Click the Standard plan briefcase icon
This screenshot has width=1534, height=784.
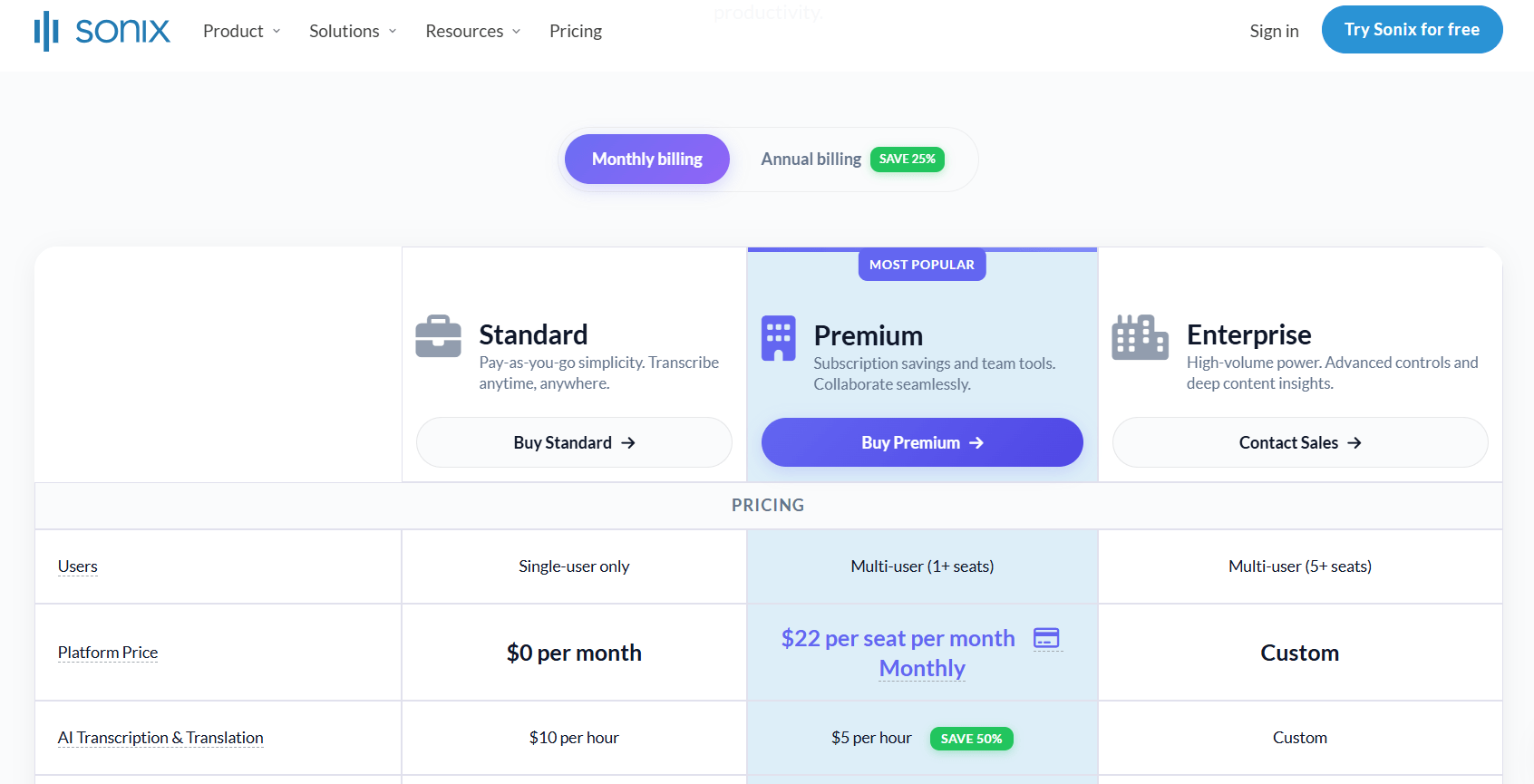[439, 336]
